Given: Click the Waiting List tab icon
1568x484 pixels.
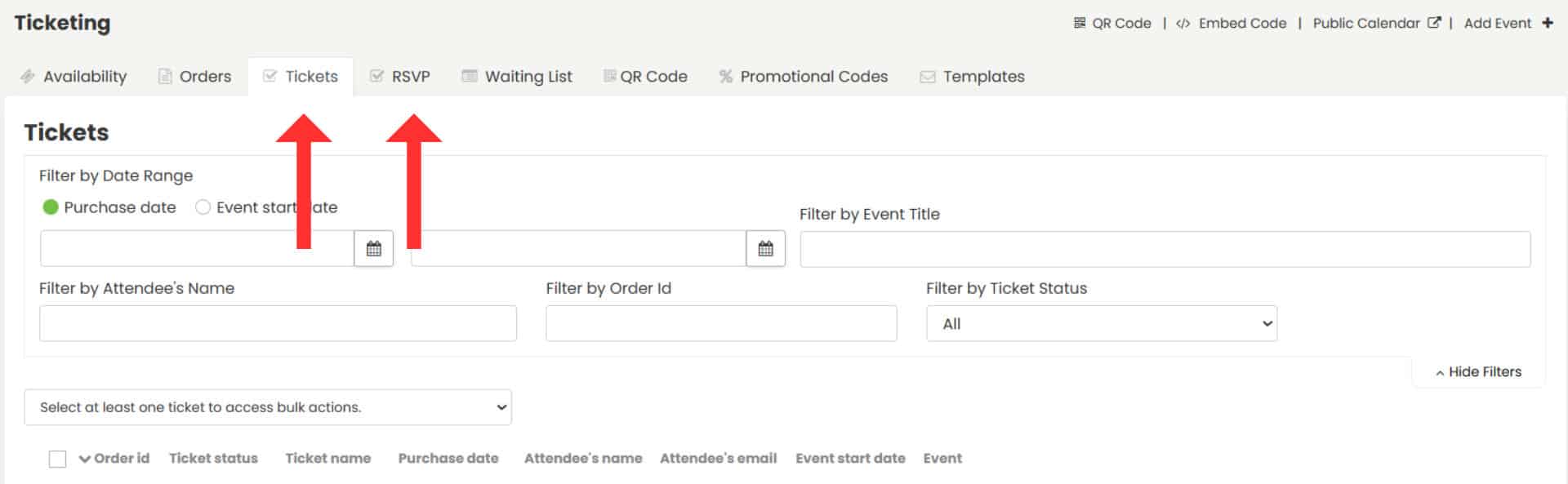Looking at the screenshot, I should (468, 76).
